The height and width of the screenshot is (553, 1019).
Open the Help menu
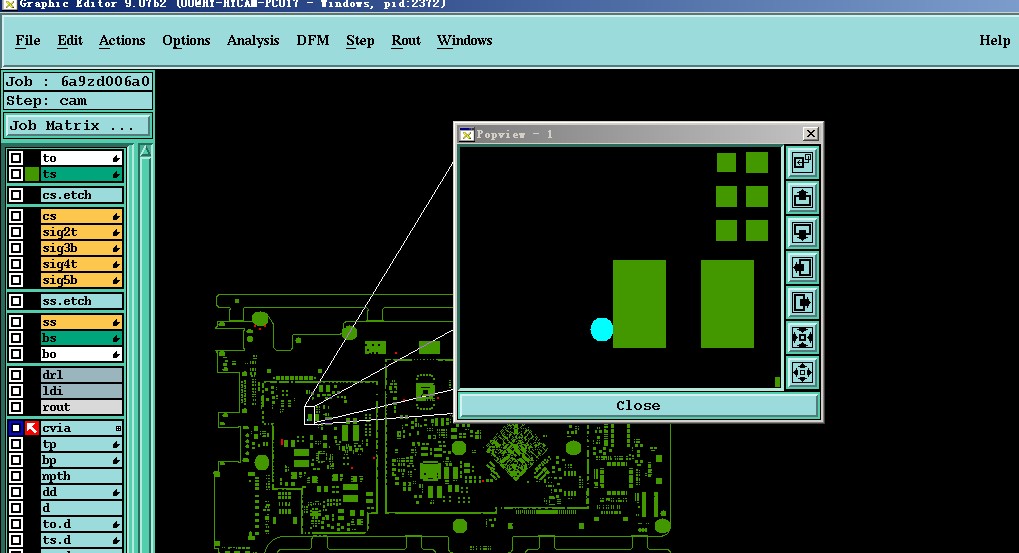[994, 40]
